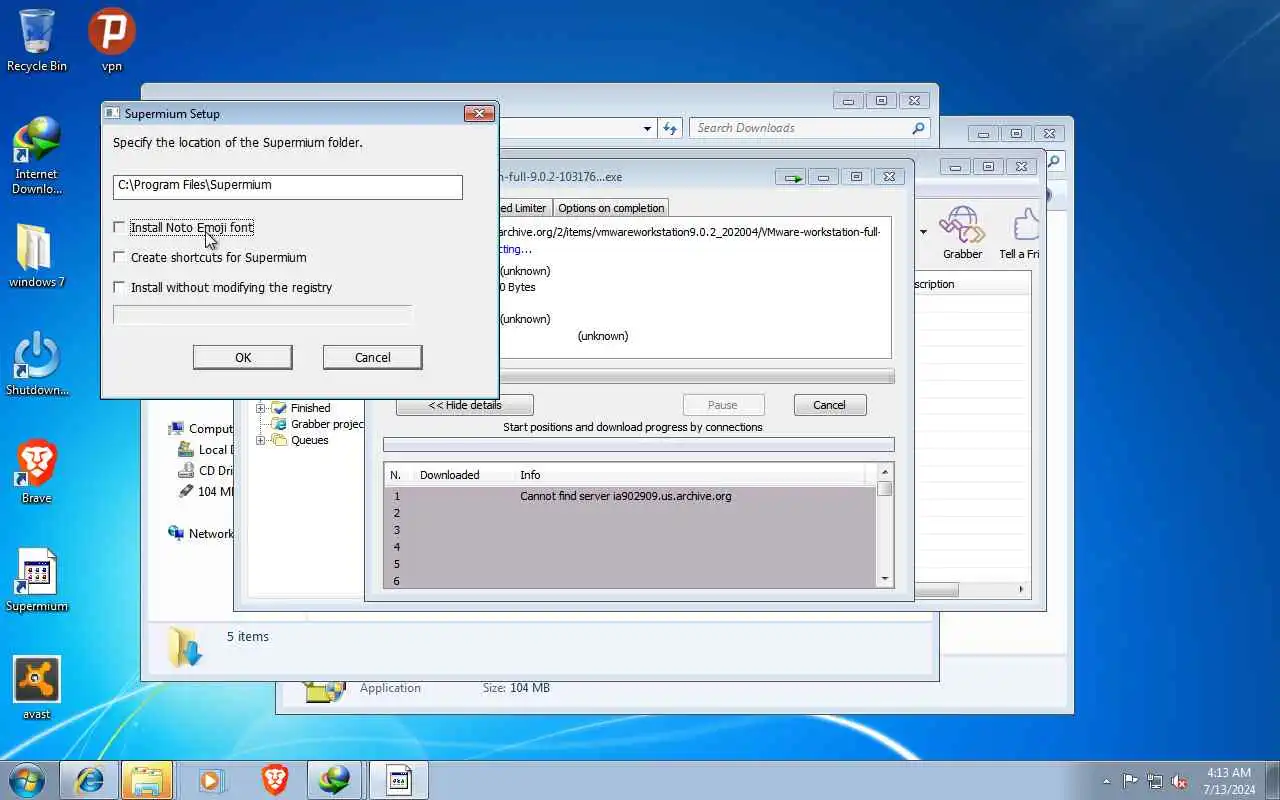Select the Supermium desktop shortcut
This screenshot has width=1280, height=800.
(37, 579)
